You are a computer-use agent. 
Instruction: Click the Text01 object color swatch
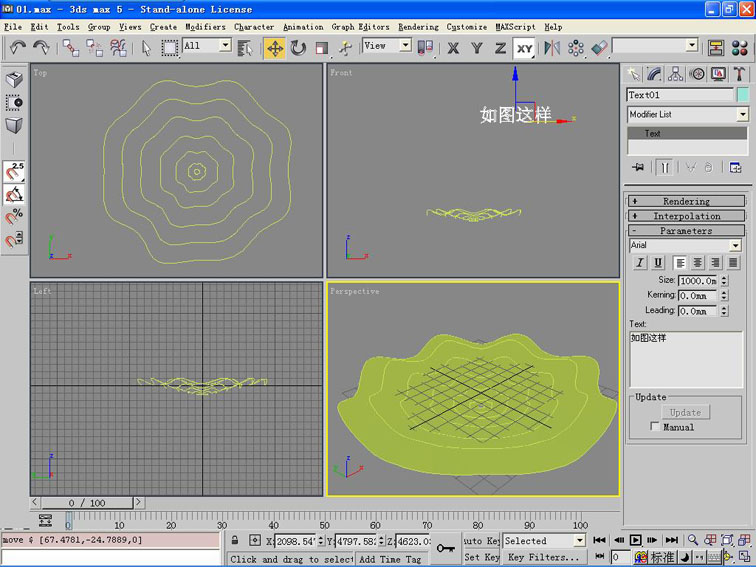point(743,94)
